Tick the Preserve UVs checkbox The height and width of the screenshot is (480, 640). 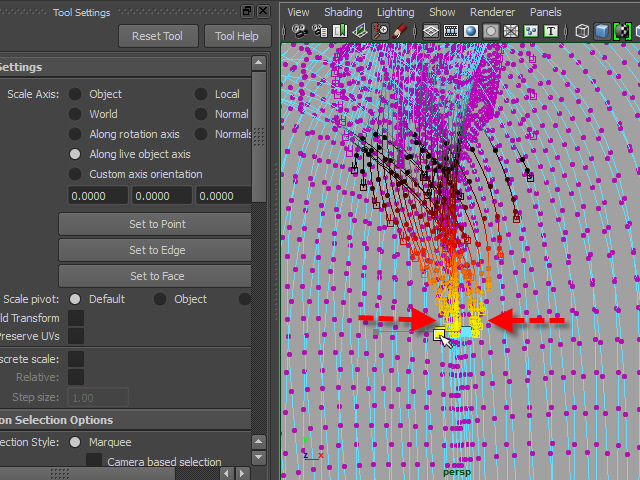pos(75,337)
